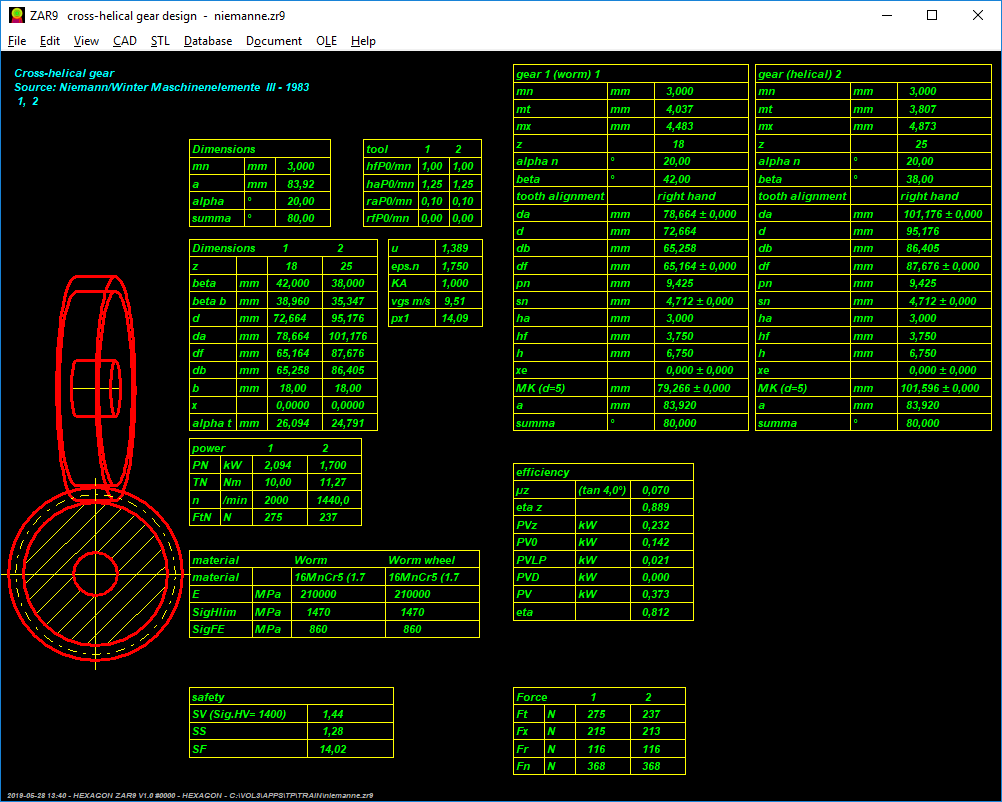Maximize the ZAR9 window

click(x=932, y=15)
